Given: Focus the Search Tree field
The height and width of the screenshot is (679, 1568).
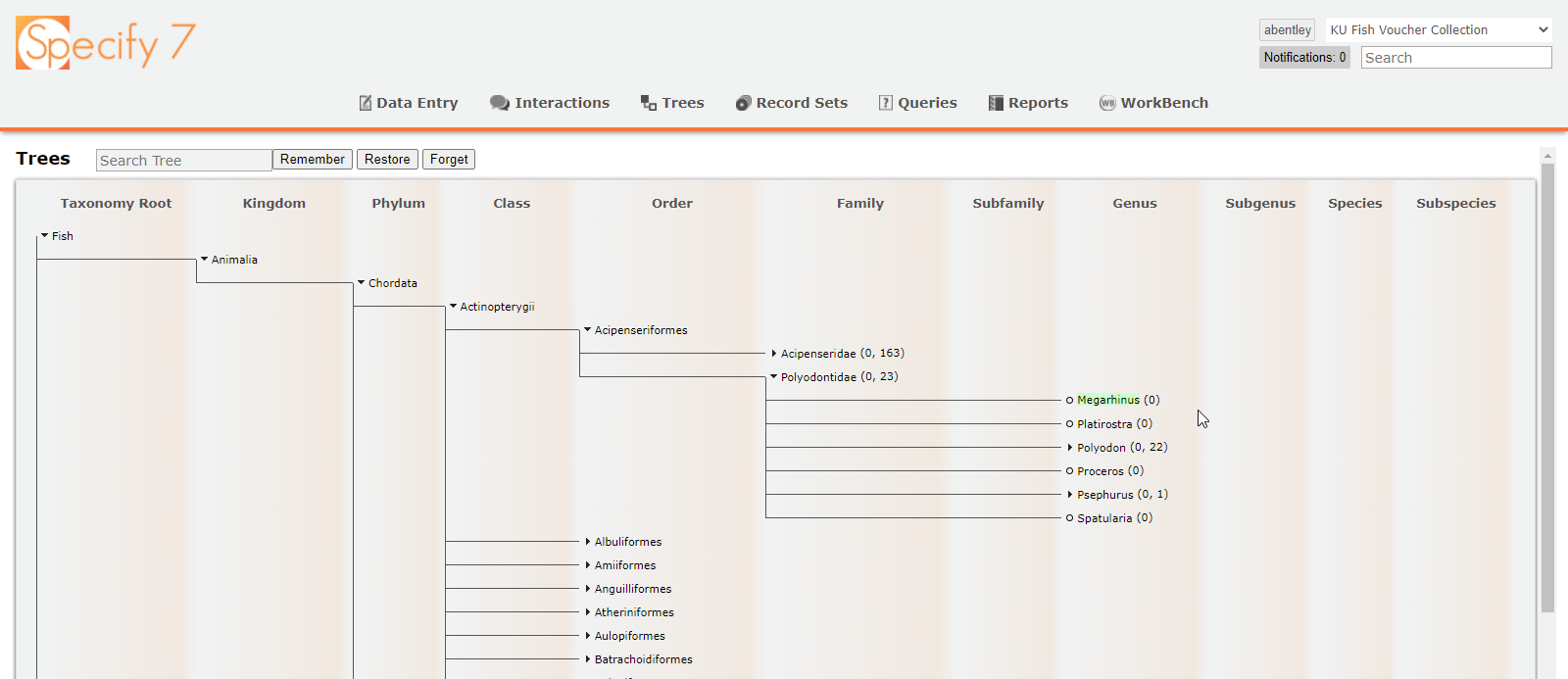Looking at the screenshot, I should (x=184, y=161).
